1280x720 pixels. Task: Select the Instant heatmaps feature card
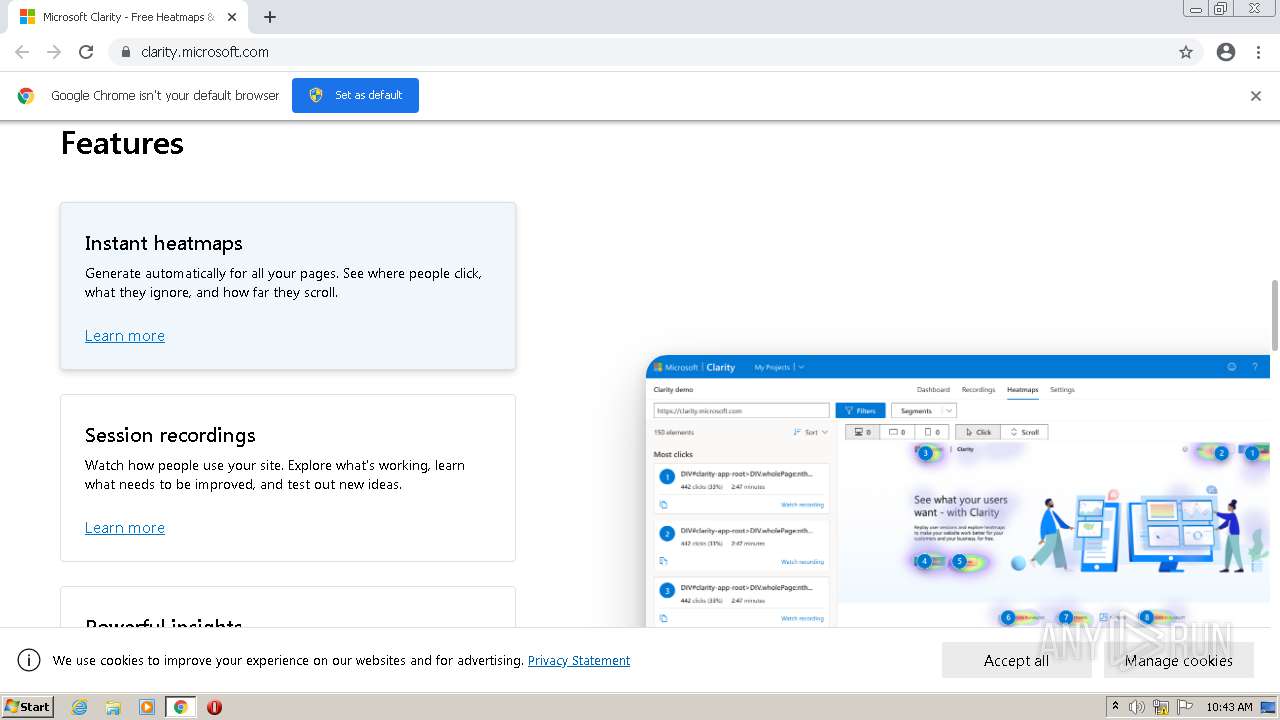288,286
